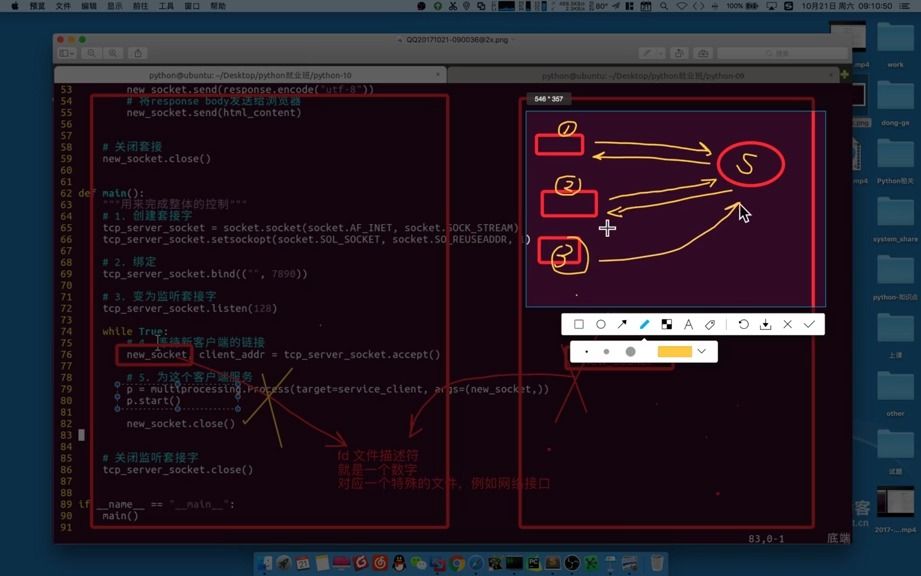This screenshot has width=921, height=576.
Task: Select the largest brush size dot
Action: click(x=630, y=351)
